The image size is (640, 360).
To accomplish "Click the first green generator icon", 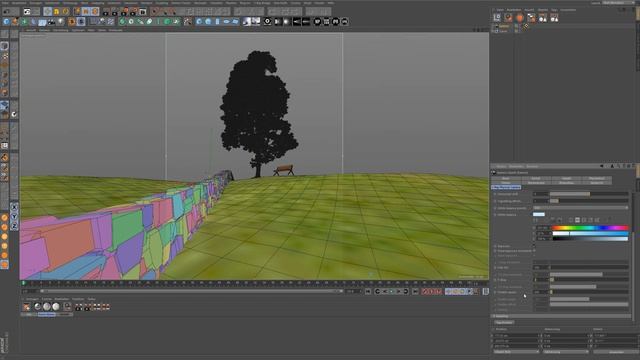I will 122,22.
